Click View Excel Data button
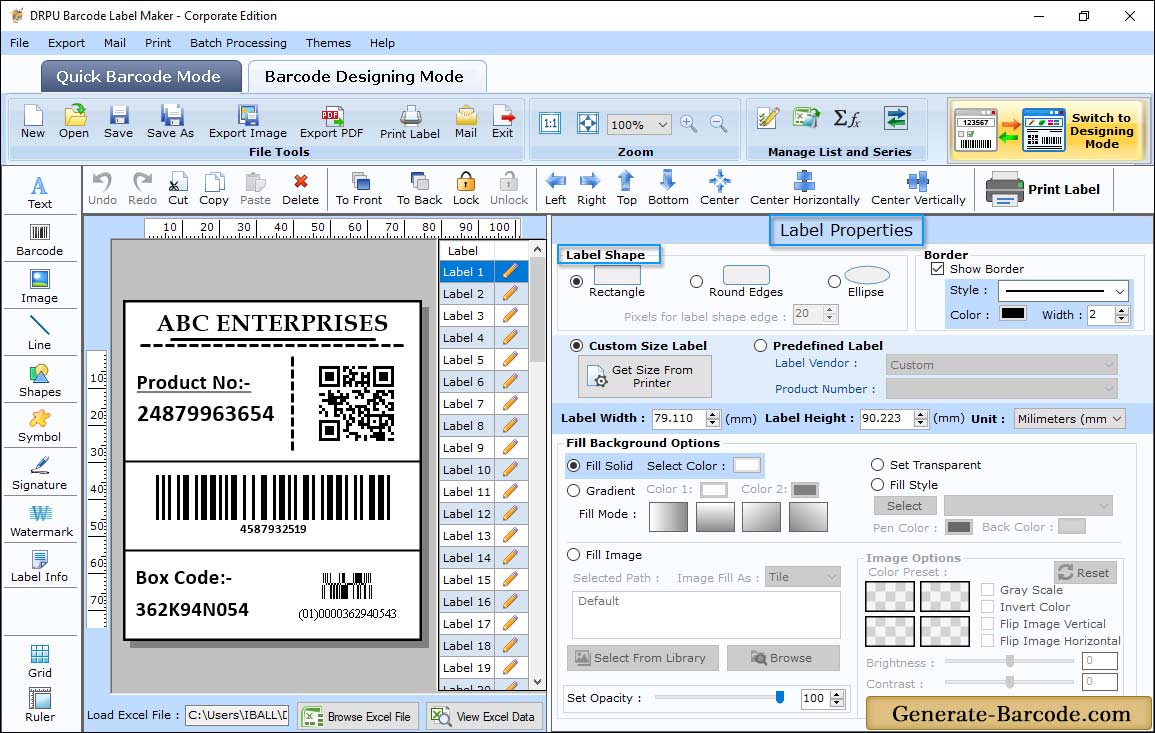Image resolution: width=1155 pixels, height=733 pixels. (485, 716)
